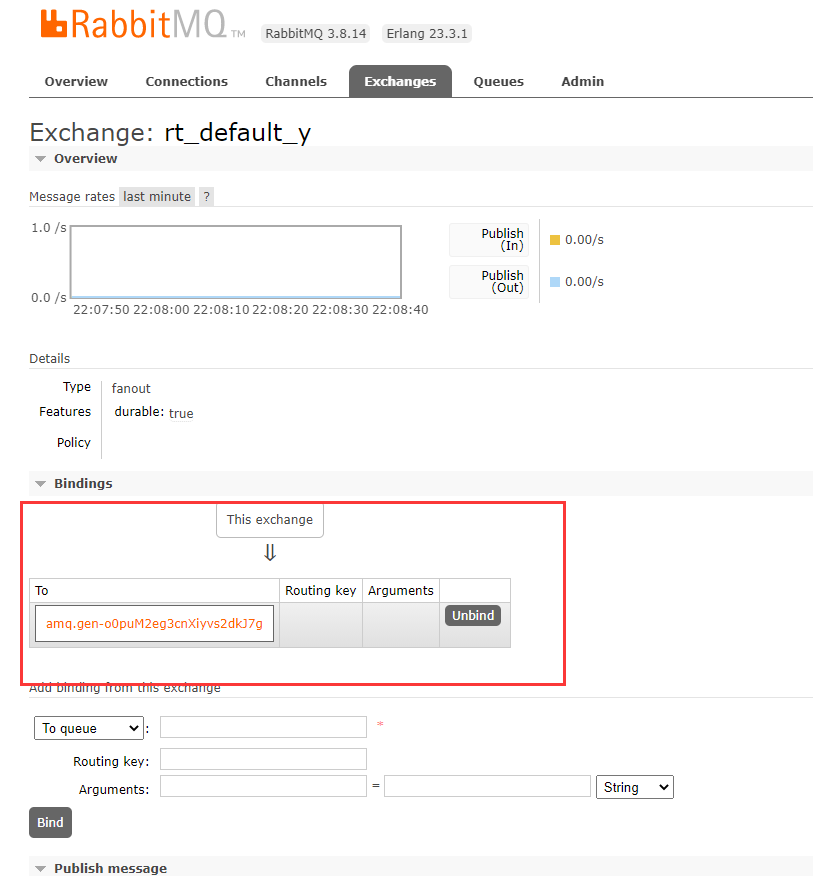Image resolution: width=813 pixels, height=876 pixels.
Task: Open the Queues tab
Action: click(498, 82)
